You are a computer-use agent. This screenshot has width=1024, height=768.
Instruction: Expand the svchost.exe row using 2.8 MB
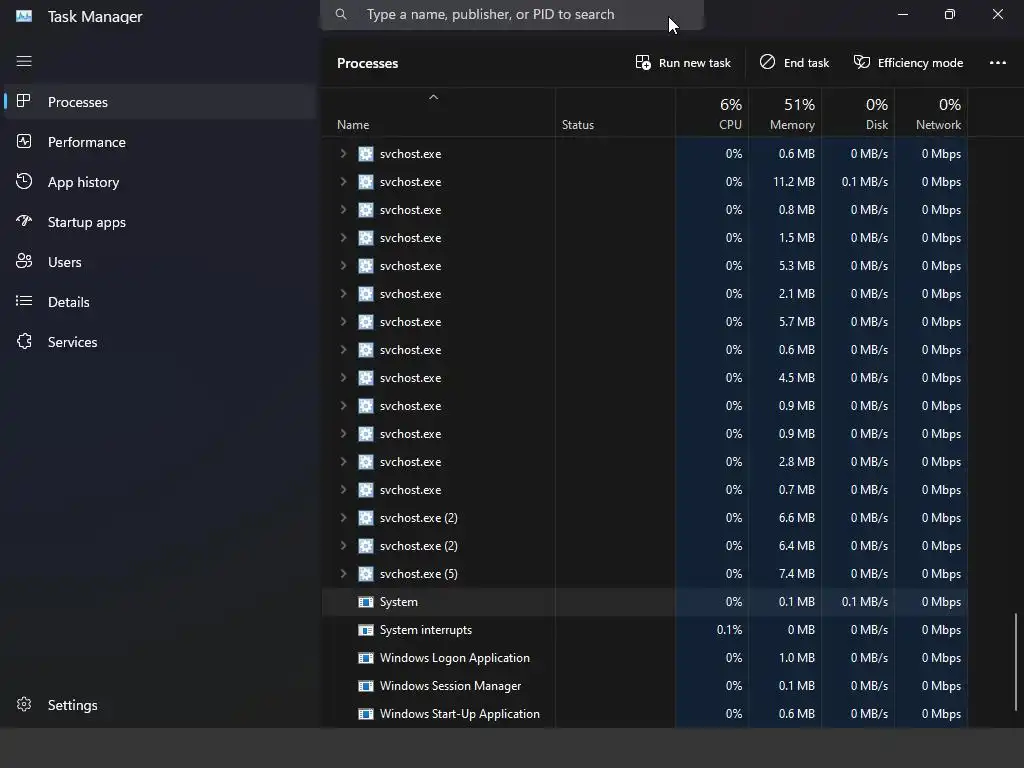coord(343,462)
